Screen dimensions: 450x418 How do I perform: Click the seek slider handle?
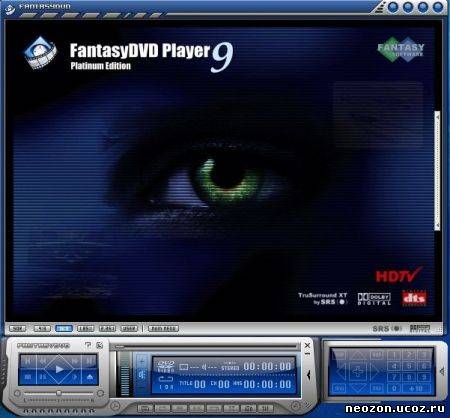(x=59, y=393)
